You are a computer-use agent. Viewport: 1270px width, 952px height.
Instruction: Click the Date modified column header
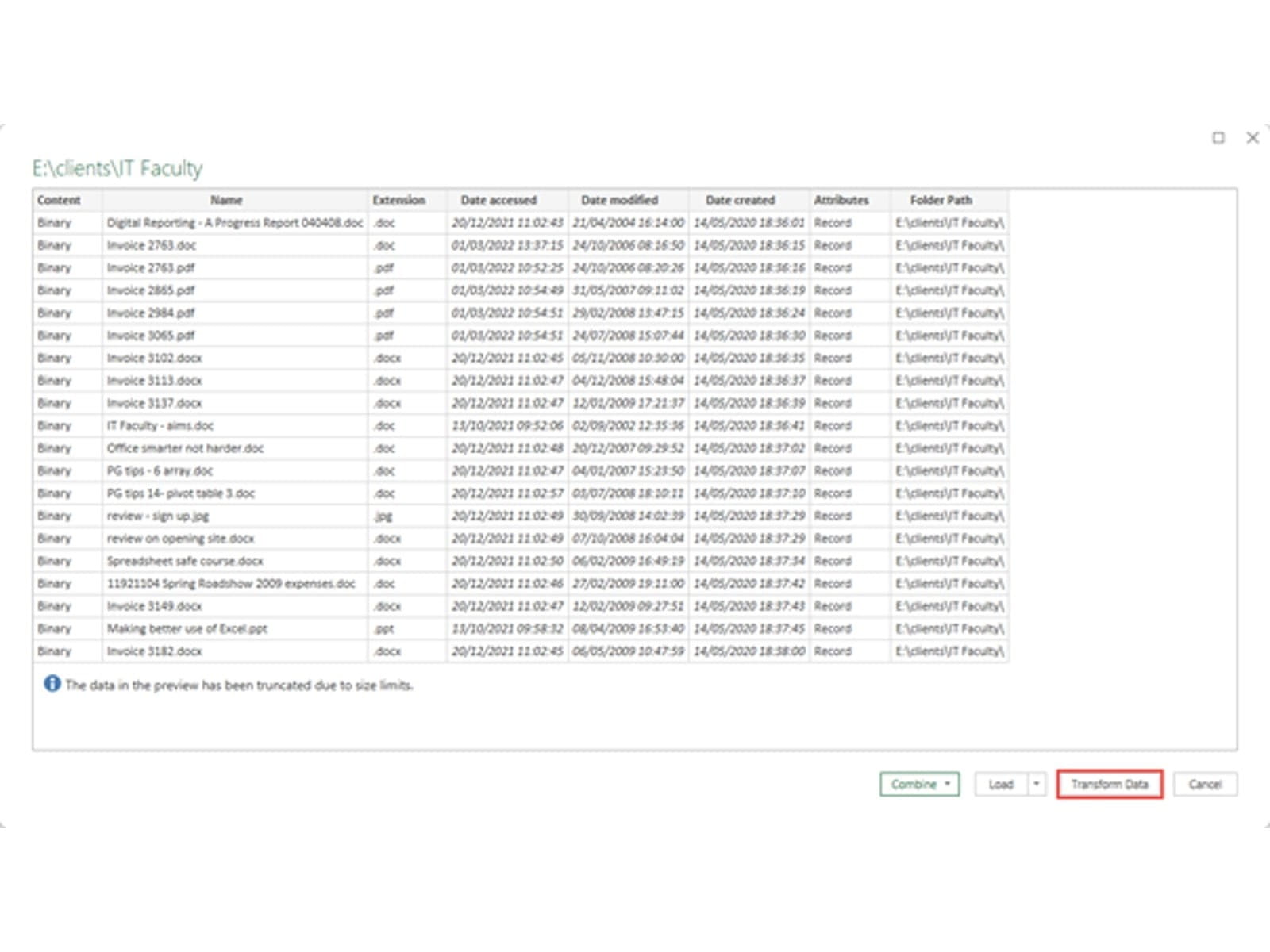pos(619,200)
